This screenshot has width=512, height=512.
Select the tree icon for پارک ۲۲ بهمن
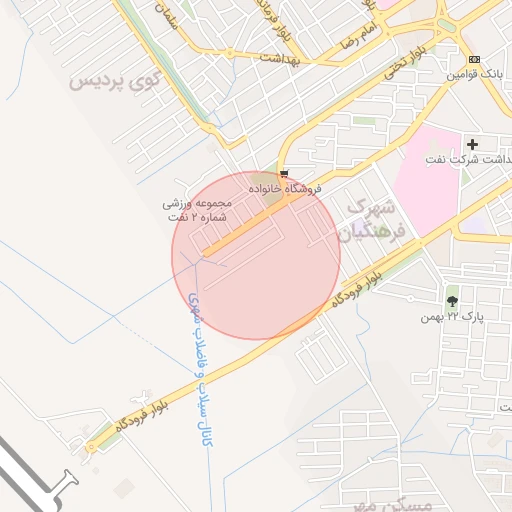click(452, 302)
